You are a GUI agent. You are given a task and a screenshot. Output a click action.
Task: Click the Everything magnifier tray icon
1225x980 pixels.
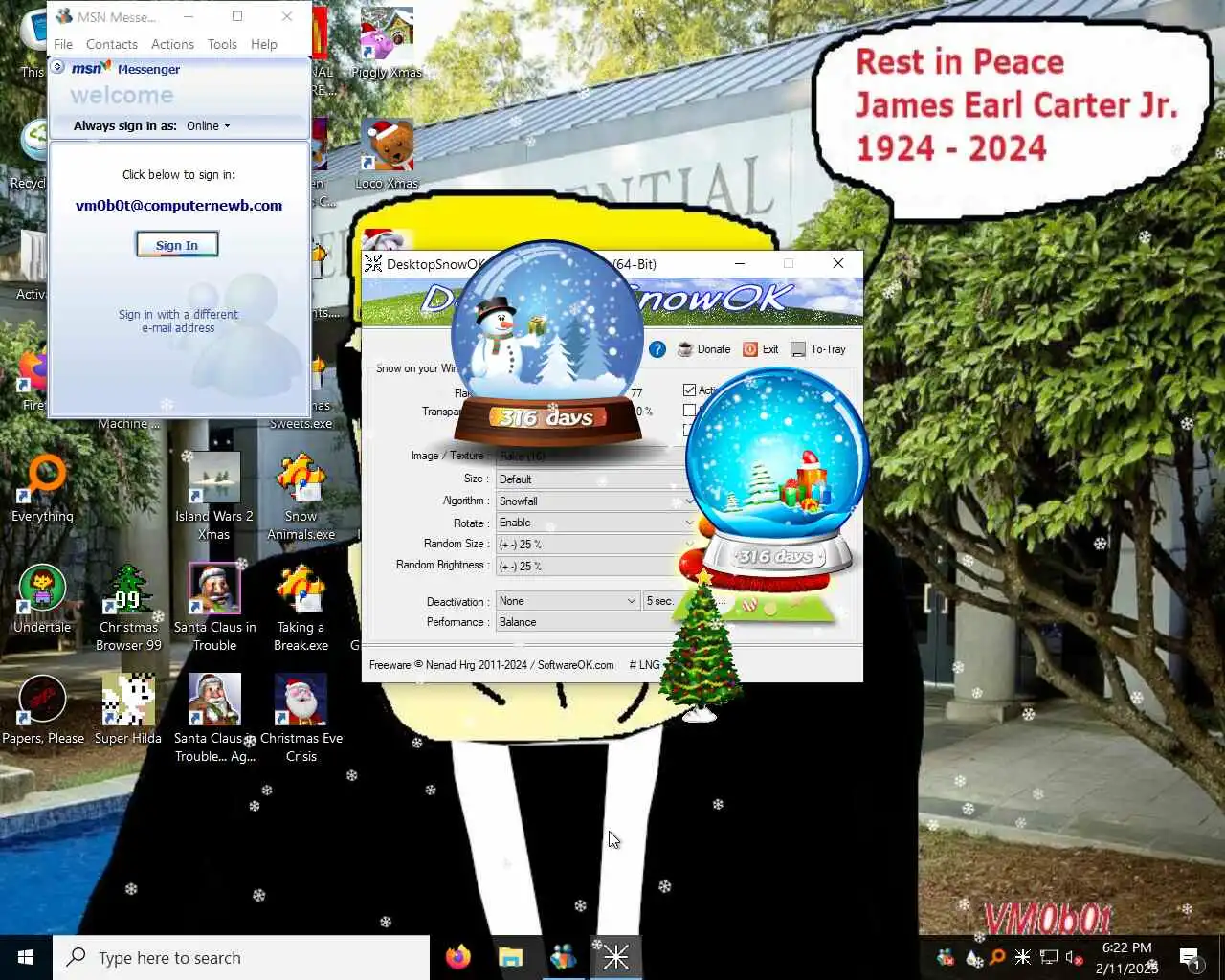coord(997,957)
